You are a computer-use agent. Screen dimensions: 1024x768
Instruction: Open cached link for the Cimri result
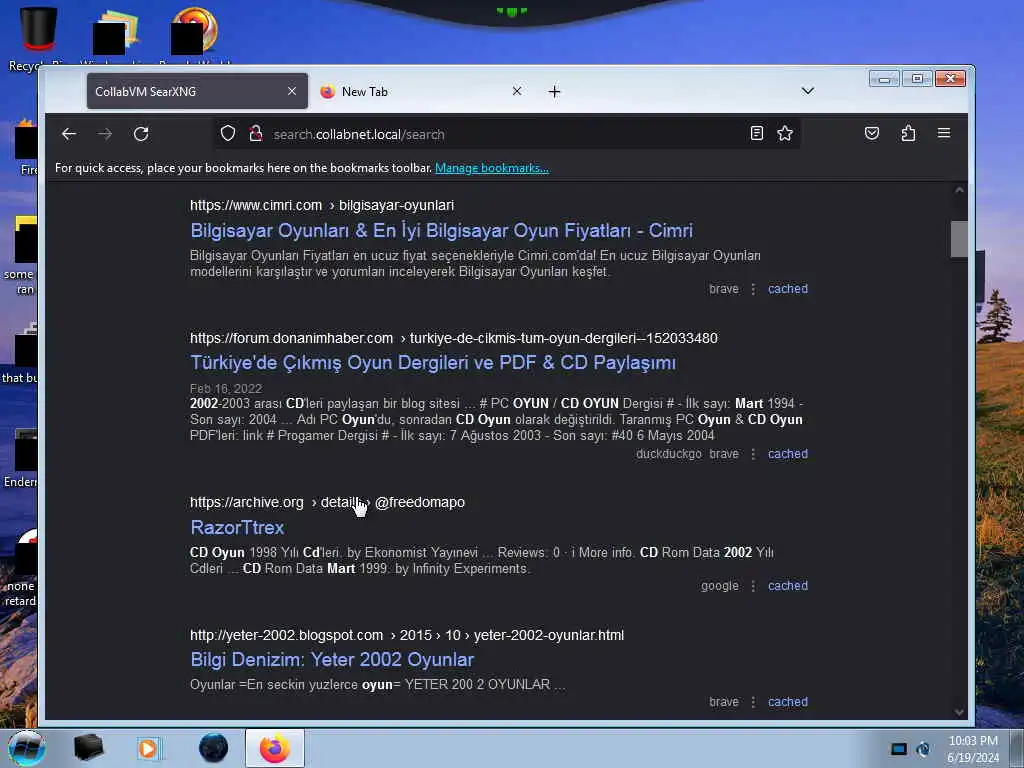click(788, 289)
